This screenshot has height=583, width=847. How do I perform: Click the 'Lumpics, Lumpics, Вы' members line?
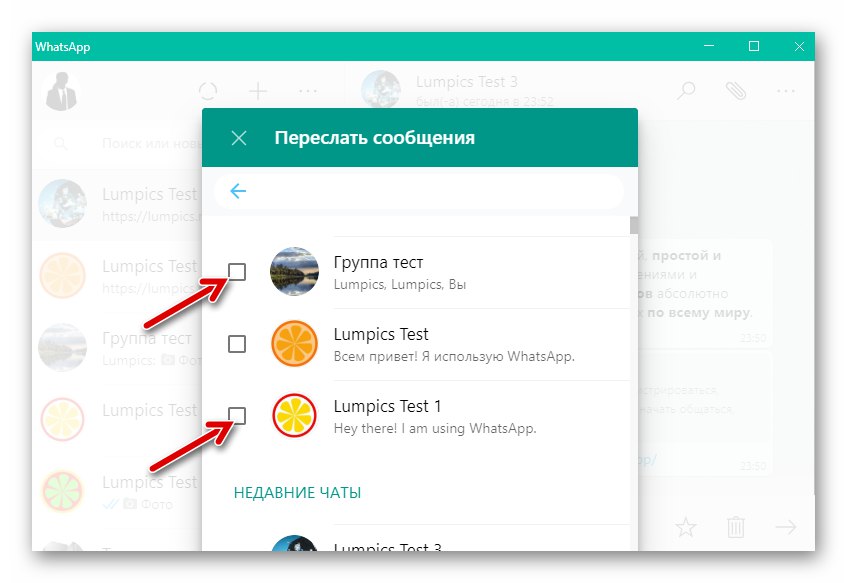click(x=399, y=285)
